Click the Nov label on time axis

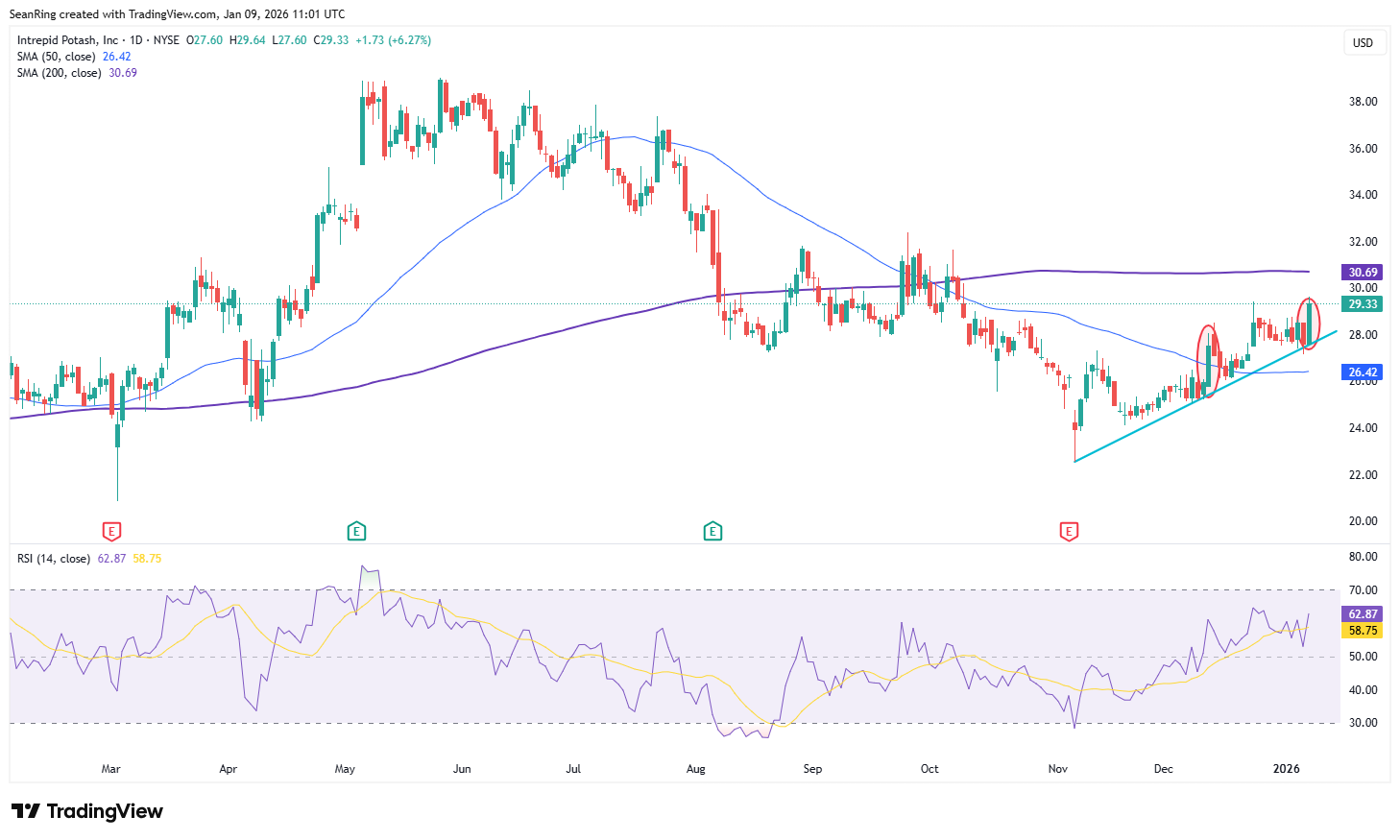[1058, 769]
